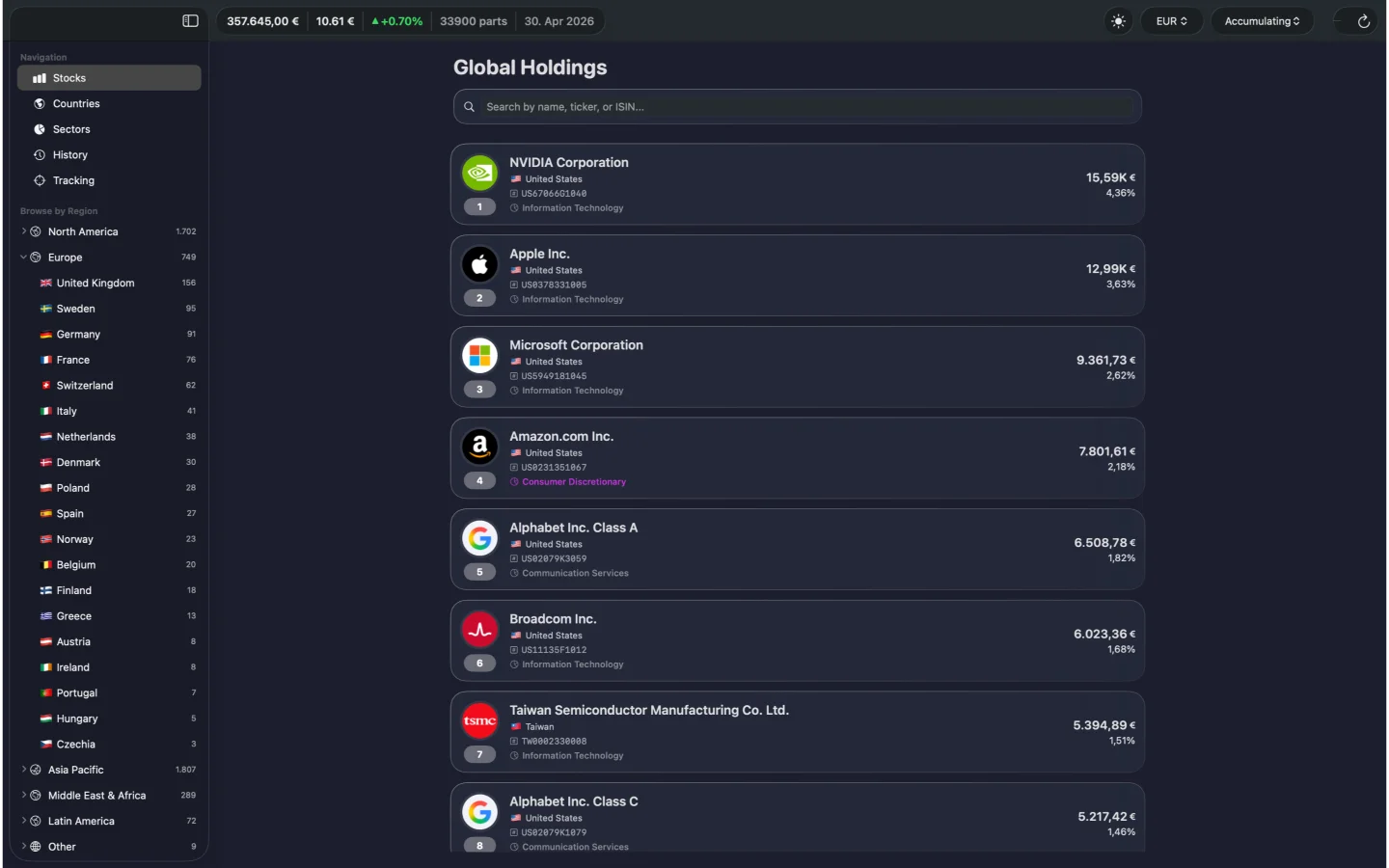Click the 33900 parts label
The height and width of the screenshot is (868, 1389).
473,21
